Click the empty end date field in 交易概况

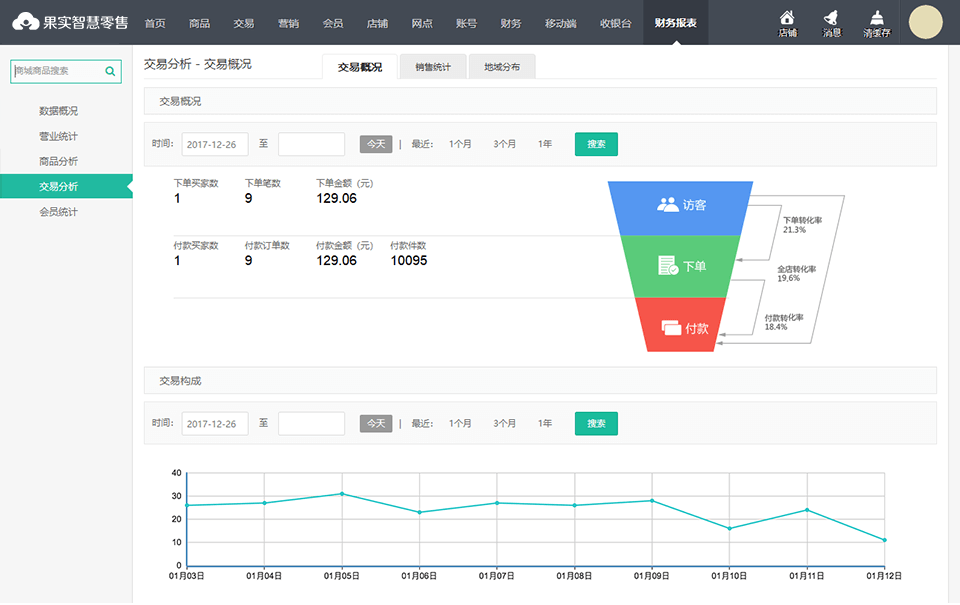311,144
